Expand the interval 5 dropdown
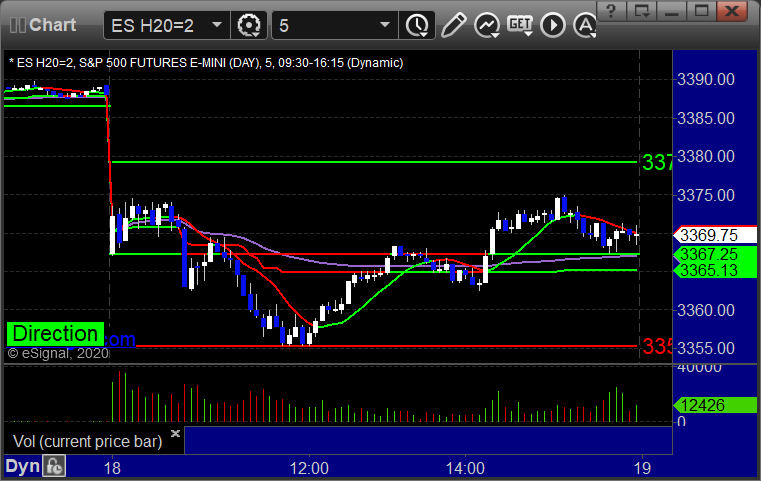The width and height of the screenshot is (761, 481). point(385,25)
